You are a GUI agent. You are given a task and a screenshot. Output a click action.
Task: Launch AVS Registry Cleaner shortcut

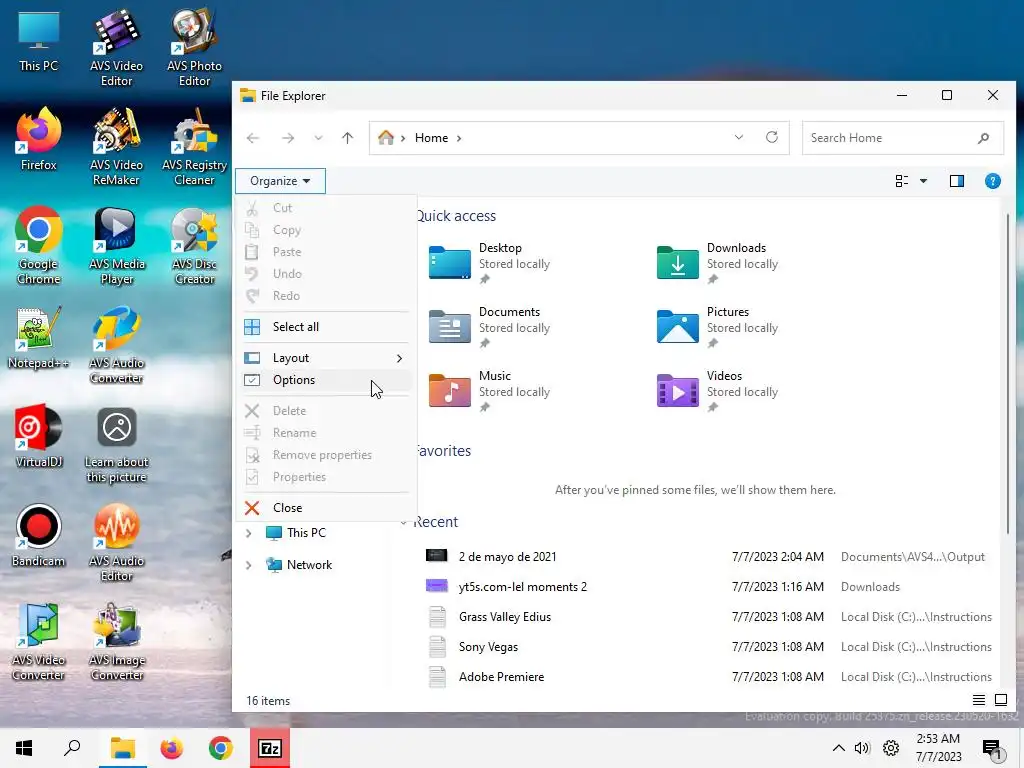(x=194, y=148)
